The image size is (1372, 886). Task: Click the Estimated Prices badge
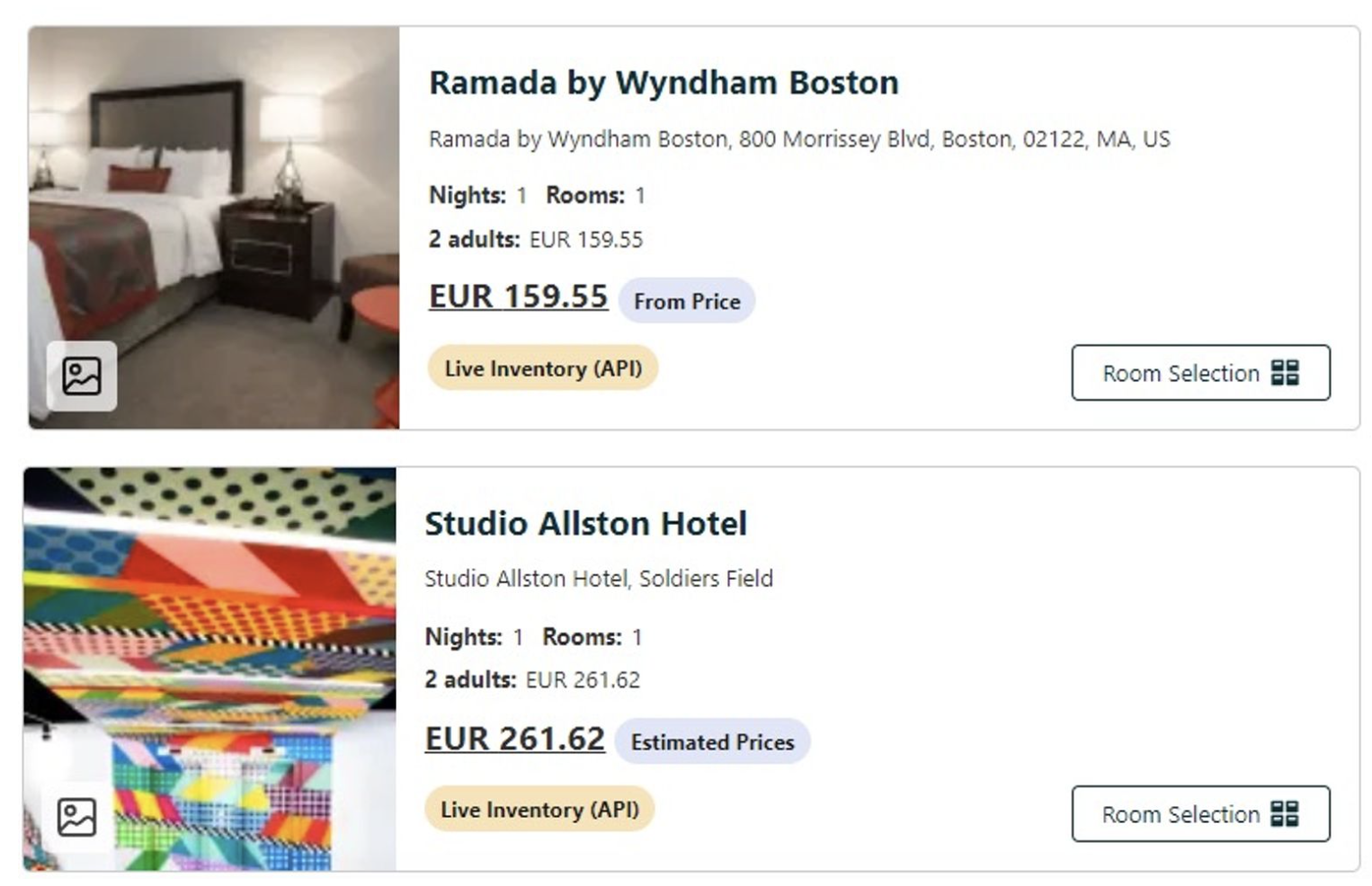coord(712,742)
